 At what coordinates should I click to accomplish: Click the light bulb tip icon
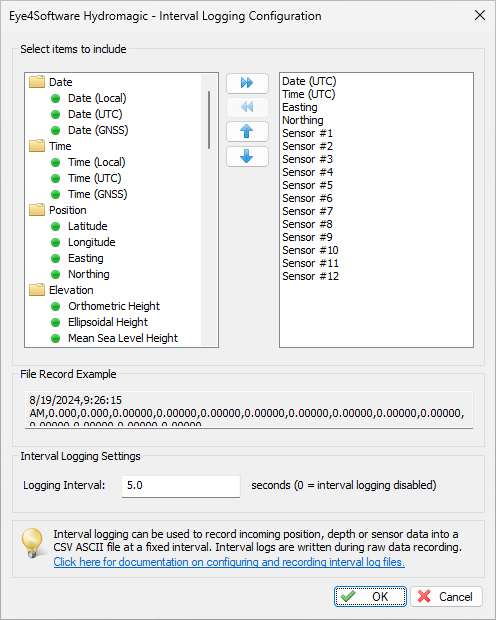click(32, 543)
